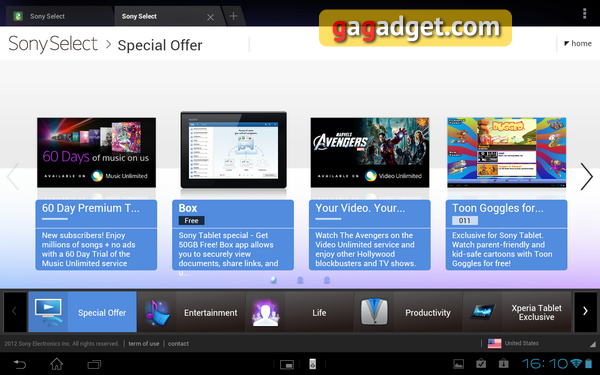This screenshot has width=600, height=375.
Task: Open the term of use link
Action: pos(144,344)
